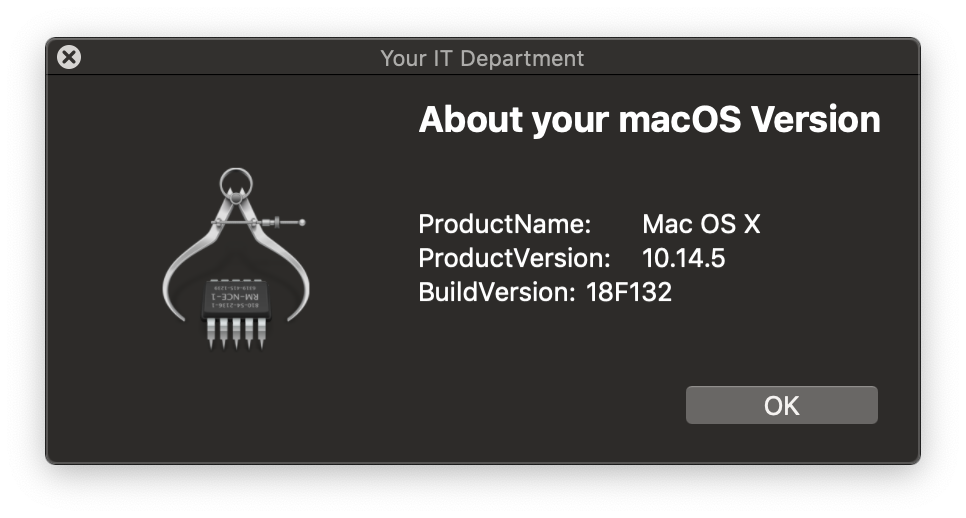This screenshot has height=518, width=966.
Task: Click the 'Mac OS X' value text
Action: click(x=701, y=224)
